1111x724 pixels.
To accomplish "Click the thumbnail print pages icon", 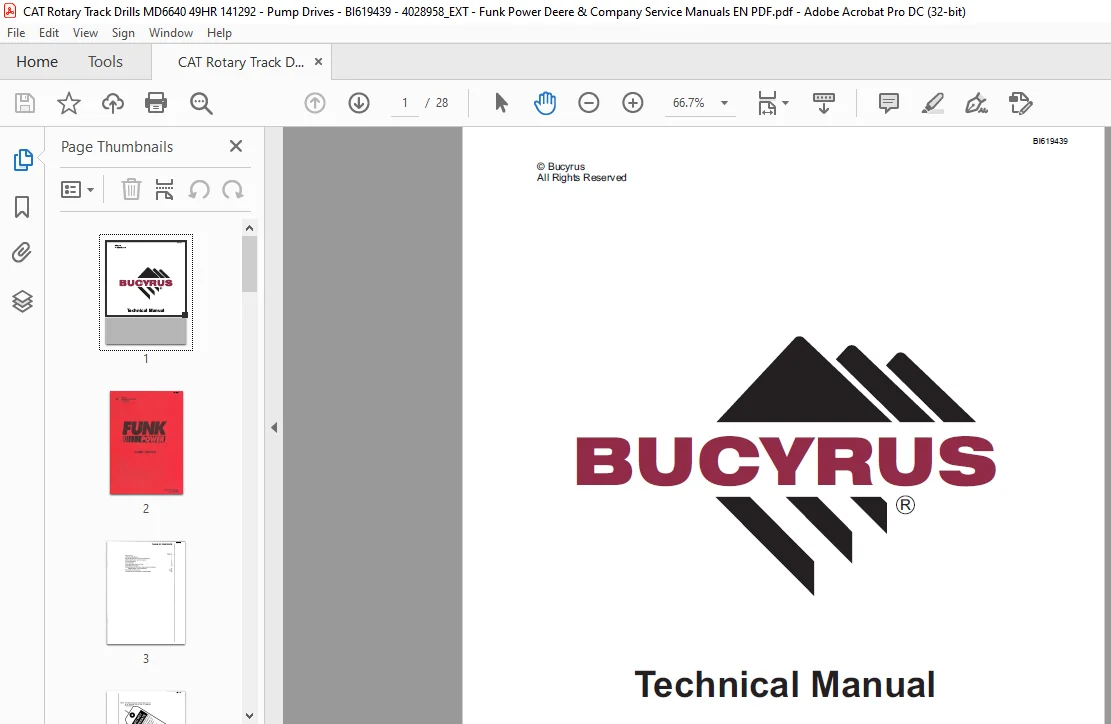I will (164, 190).
